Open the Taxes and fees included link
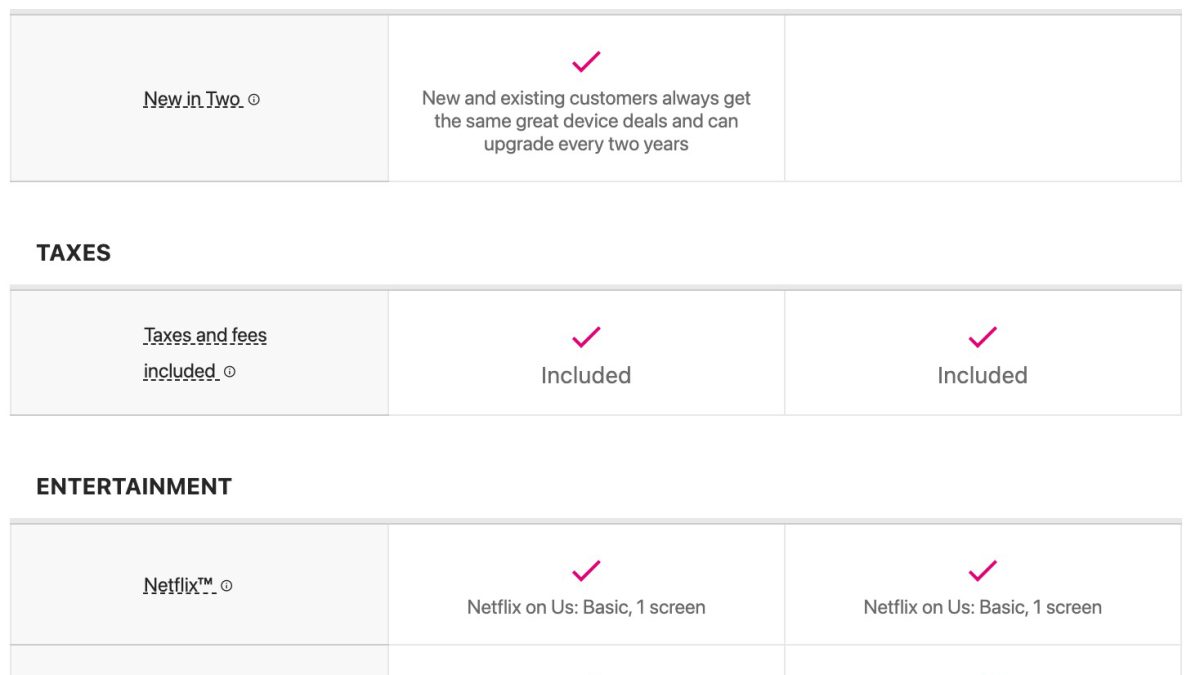The width and height of the screenshot is (1200, 675). coord(205,336)
